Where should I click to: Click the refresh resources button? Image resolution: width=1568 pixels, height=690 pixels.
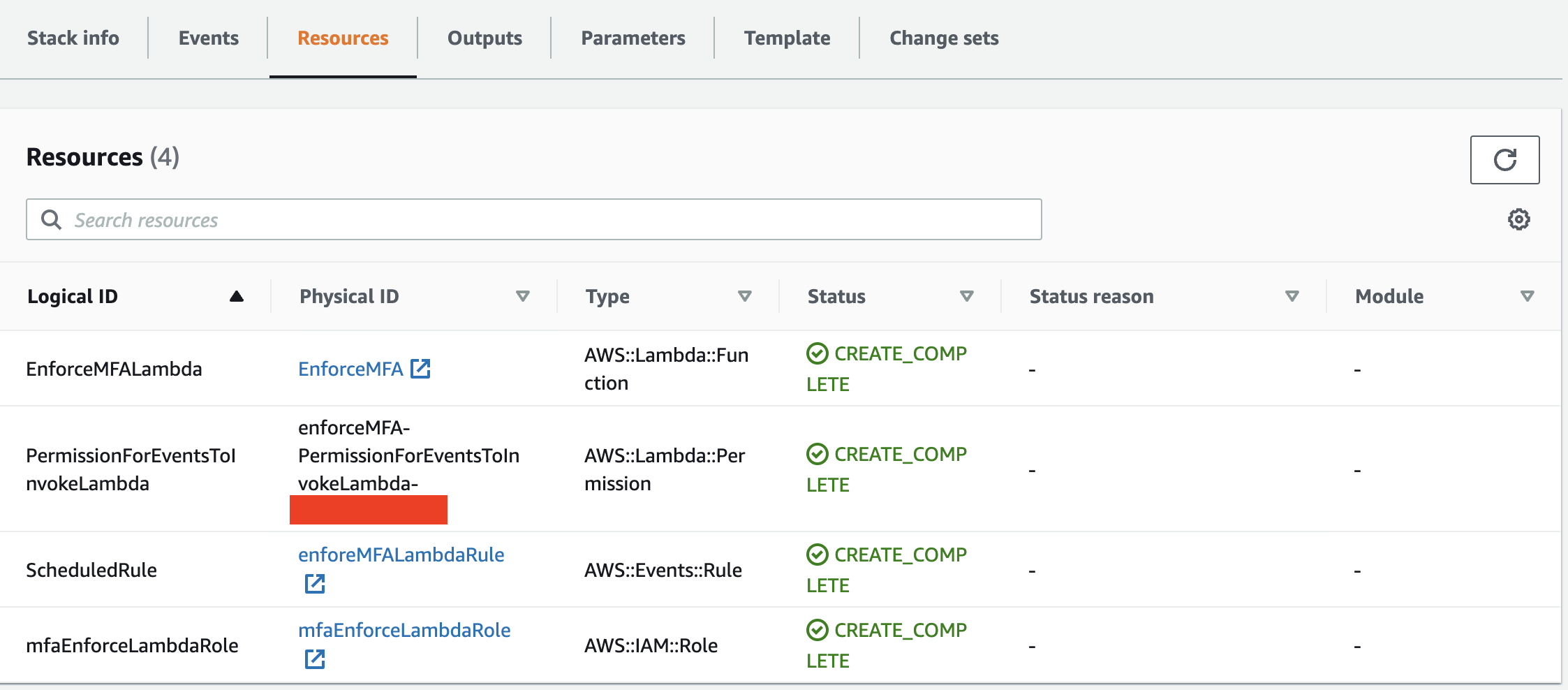pos(1504,160)
